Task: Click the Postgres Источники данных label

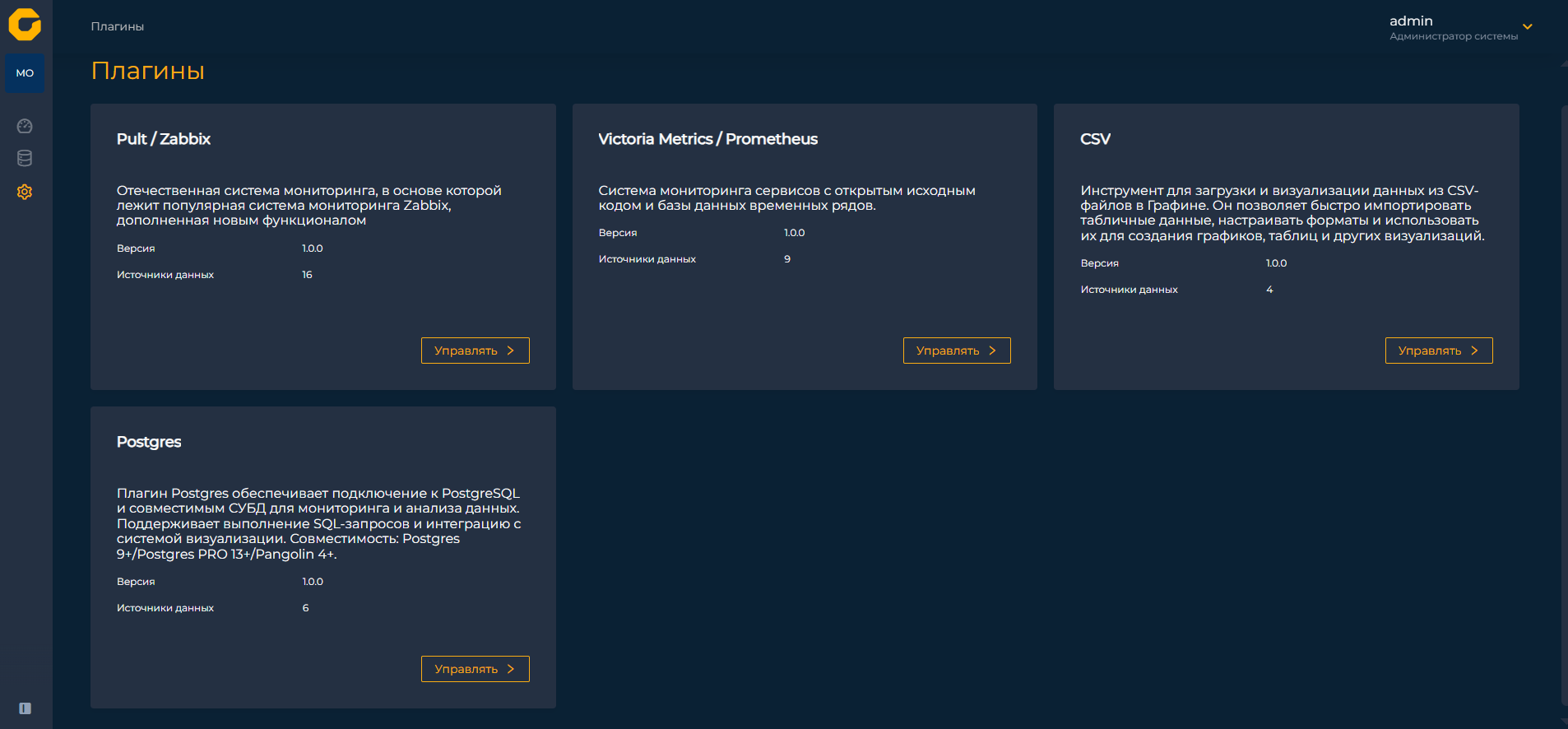Action: pos(165,608)
